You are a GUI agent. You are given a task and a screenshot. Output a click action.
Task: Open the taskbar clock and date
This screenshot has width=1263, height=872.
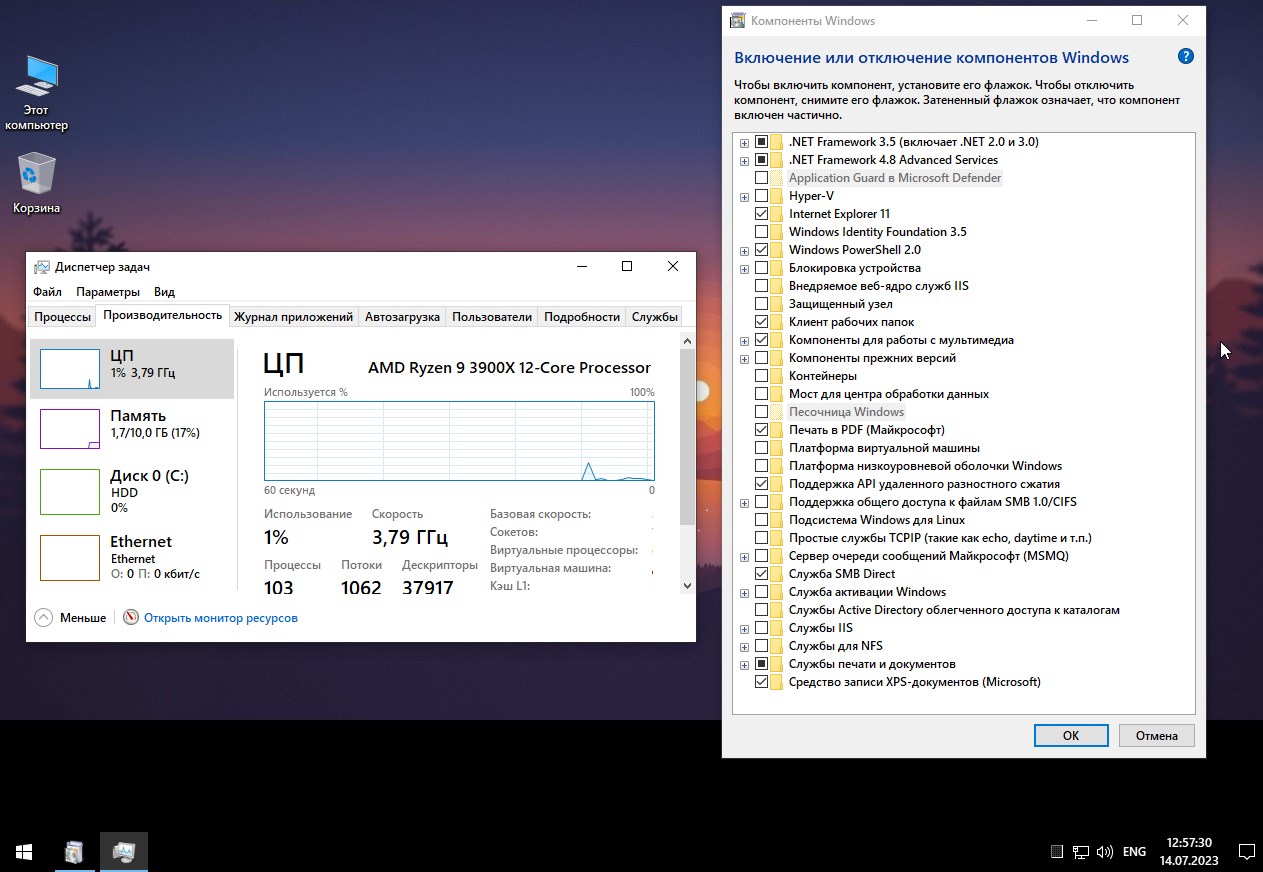1190,852
